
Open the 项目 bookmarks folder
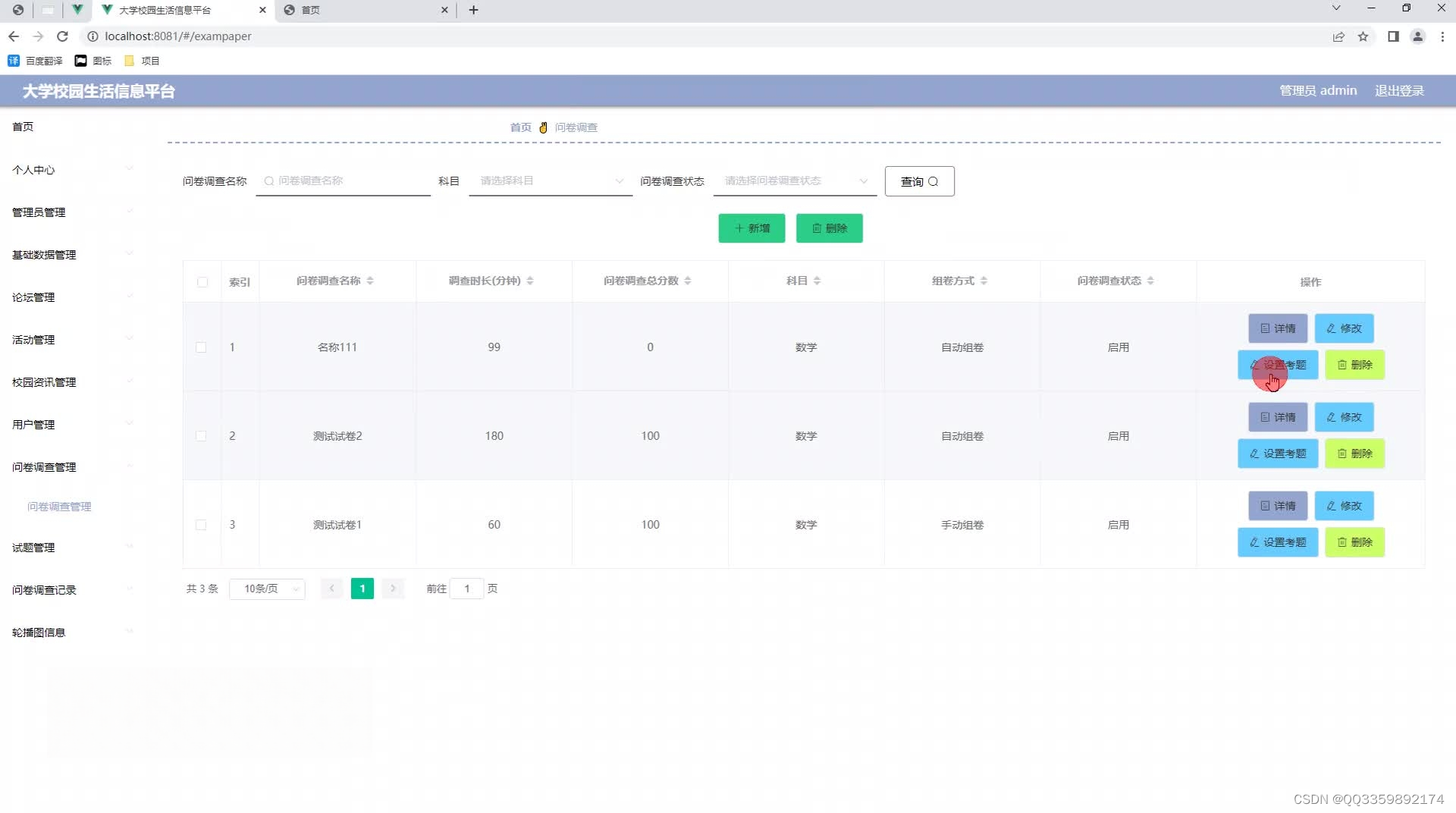[142, 61]
